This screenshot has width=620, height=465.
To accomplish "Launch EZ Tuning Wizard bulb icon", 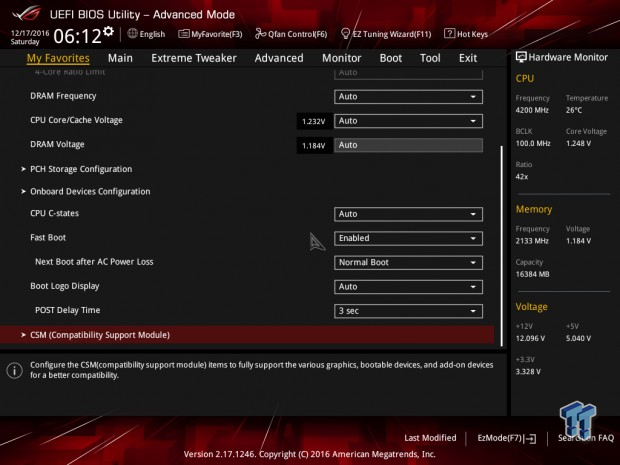I will 345,34.
